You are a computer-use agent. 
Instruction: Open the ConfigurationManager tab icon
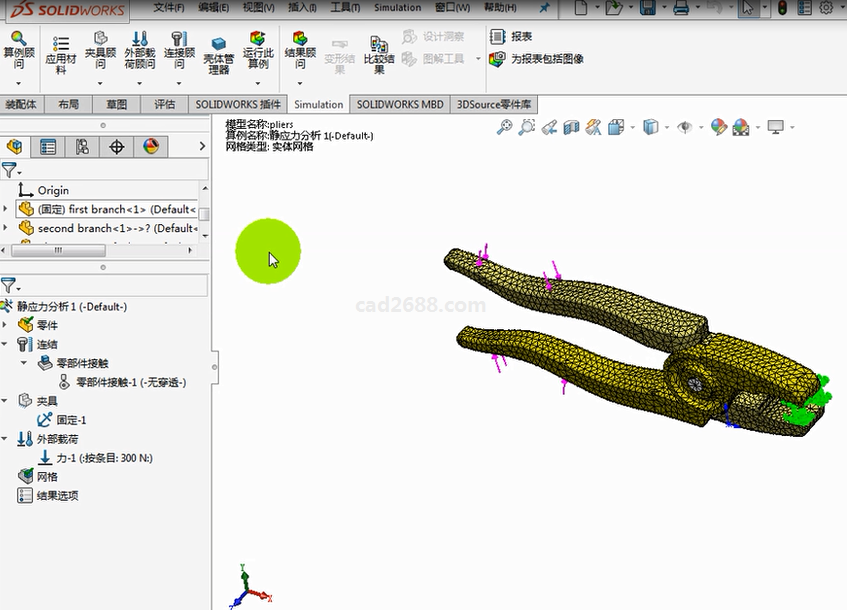pyautogui.click(x=82, y=147)
